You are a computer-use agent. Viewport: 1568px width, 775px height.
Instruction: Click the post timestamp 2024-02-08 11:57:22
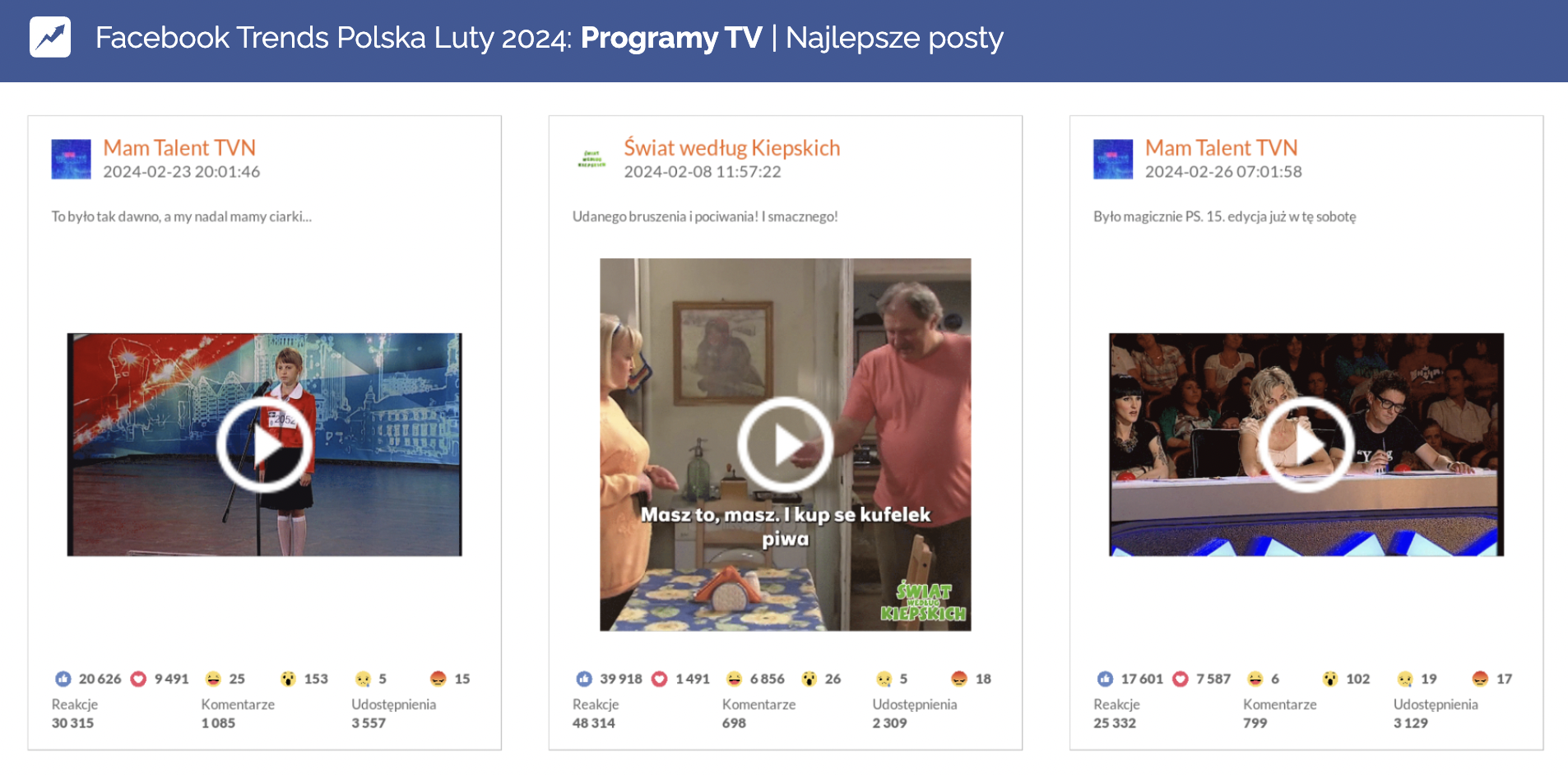tap(702, 172)
